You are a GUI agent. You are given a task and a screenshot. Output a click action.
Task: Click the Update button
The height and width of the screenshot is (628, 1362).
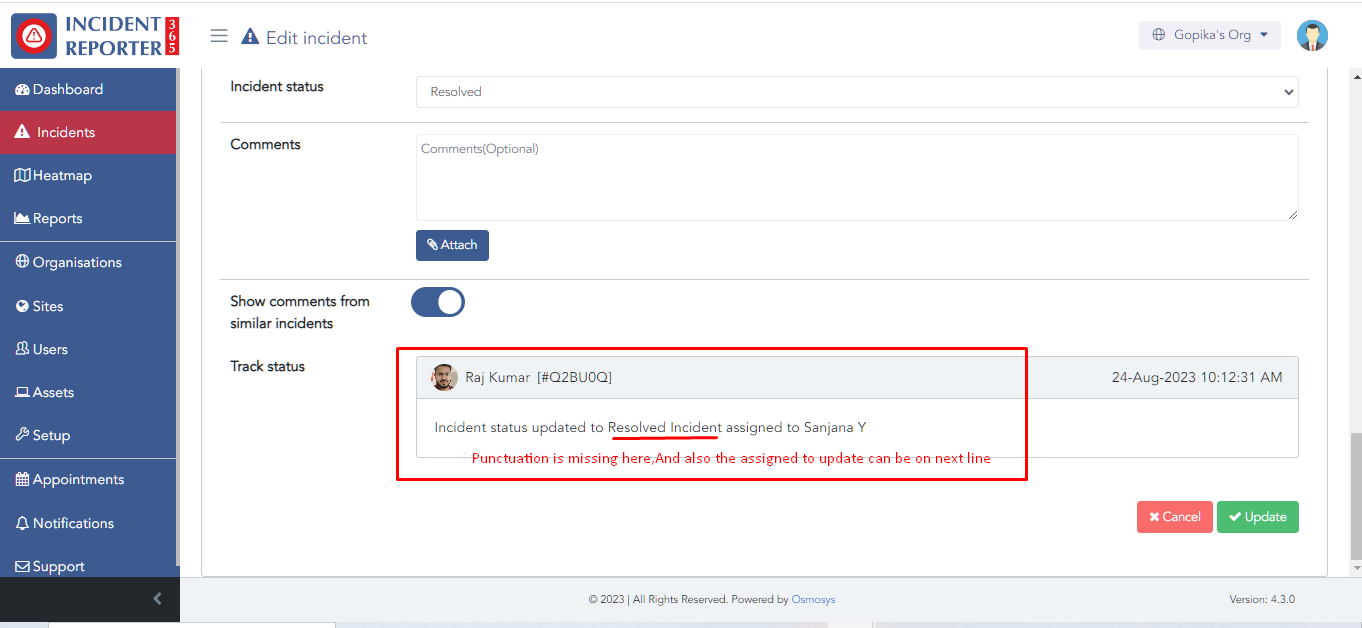pos(1257,517)
